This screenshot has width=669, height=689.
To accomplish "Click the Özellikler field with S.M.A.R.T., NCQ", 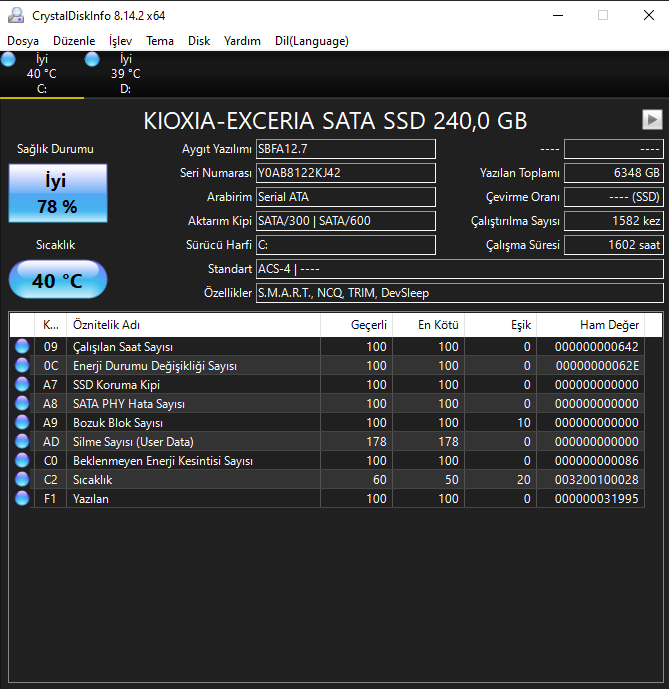I will (460, 293).
